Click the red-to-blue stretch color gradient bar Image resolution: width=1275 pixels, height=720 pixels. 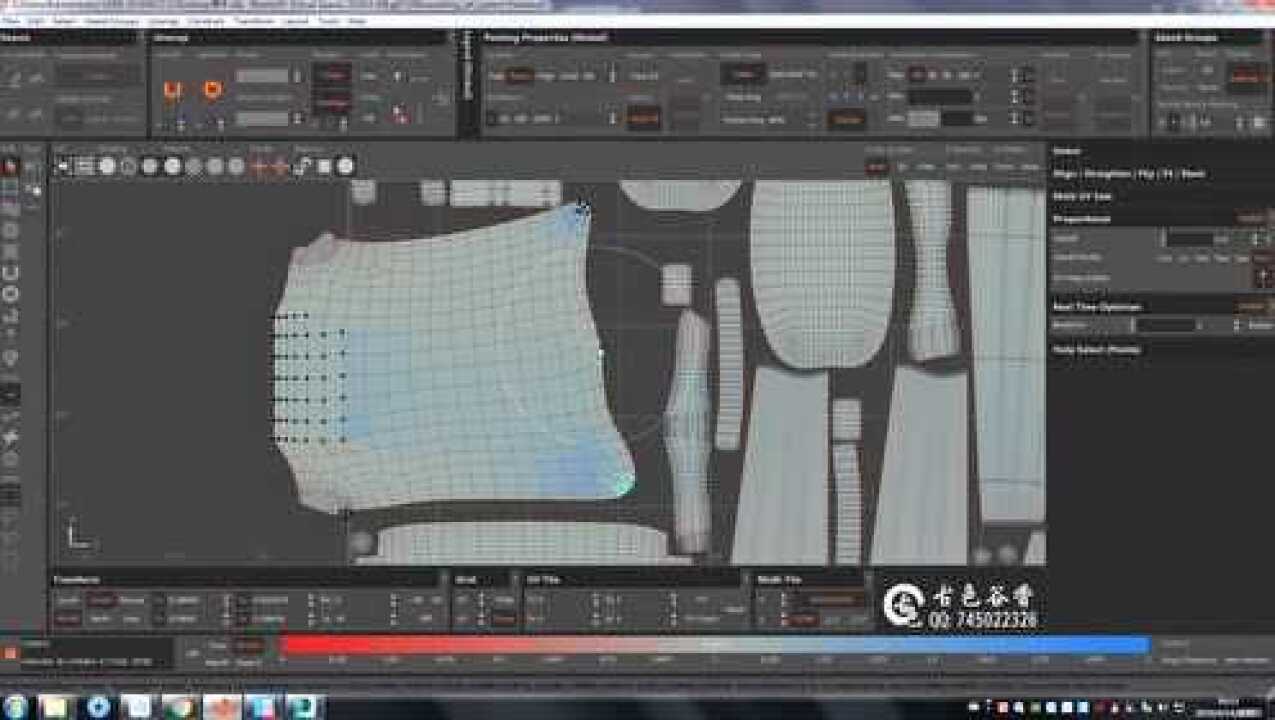click(x=714, y=645)
